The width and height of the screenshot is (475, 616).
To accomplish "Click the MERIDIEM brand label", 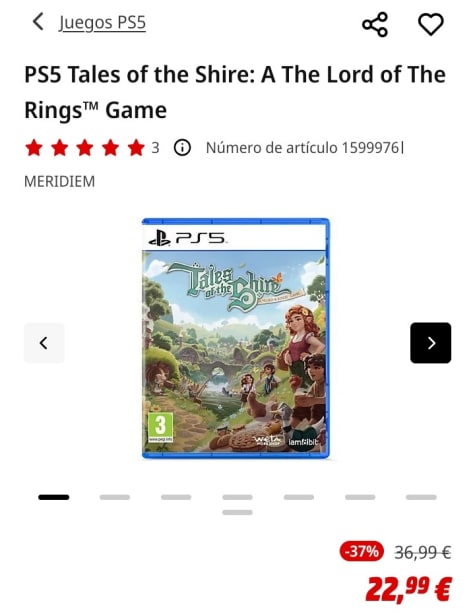I will coord(60,182).
